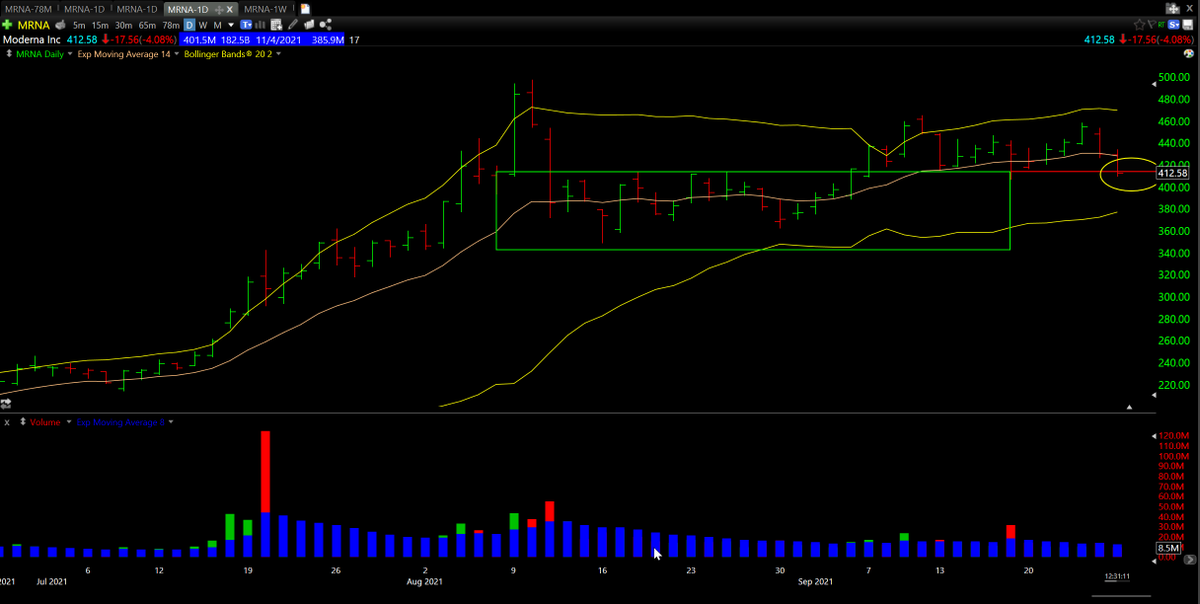Open the chart template T dropdown
This screenshot has height=604, width=1200.
tap(246, 25)
